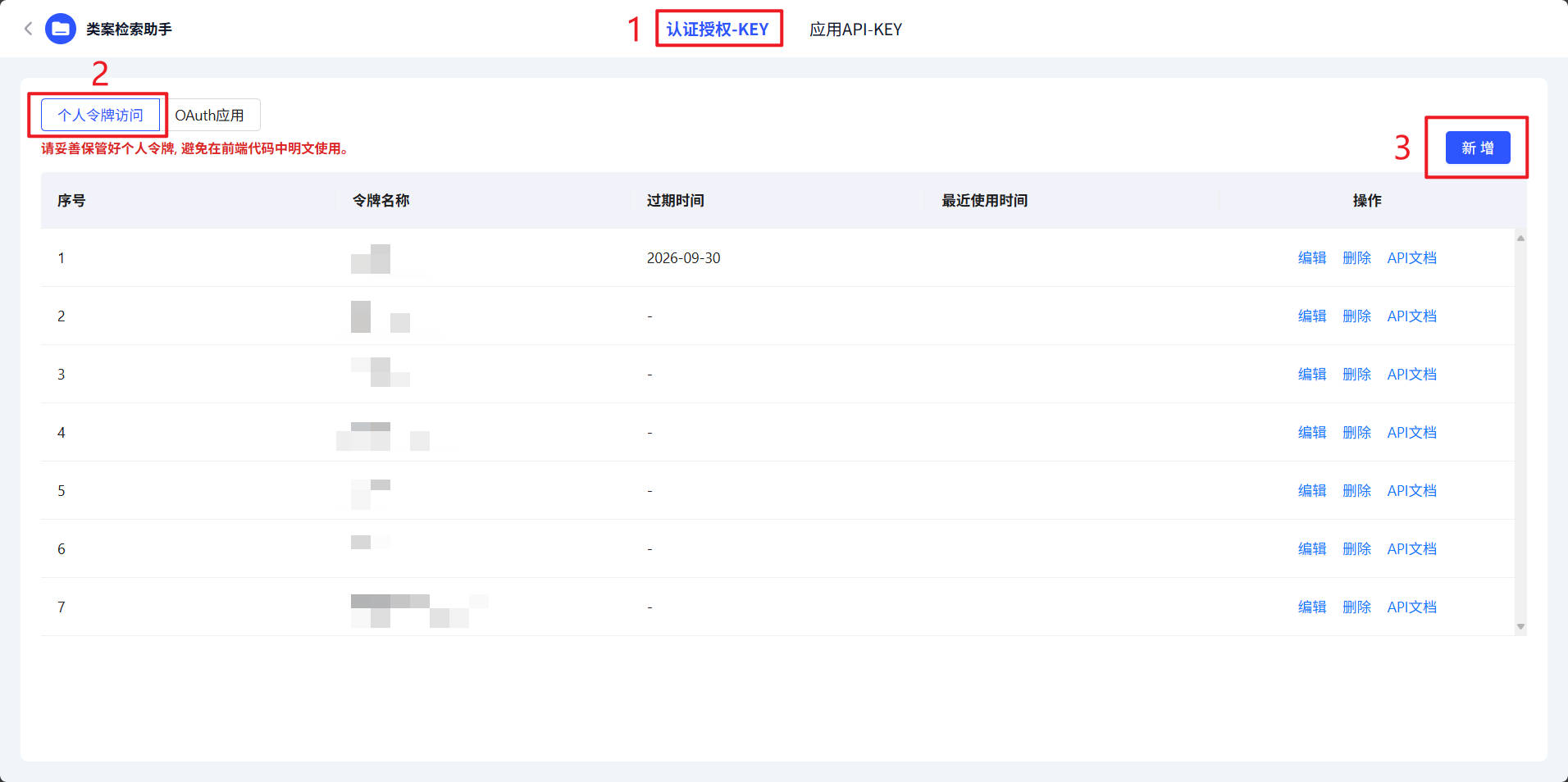Click 删除 in row 6
This screenshot has height=782, width=1568.
pyautogui.click(x=1357, y=548)
